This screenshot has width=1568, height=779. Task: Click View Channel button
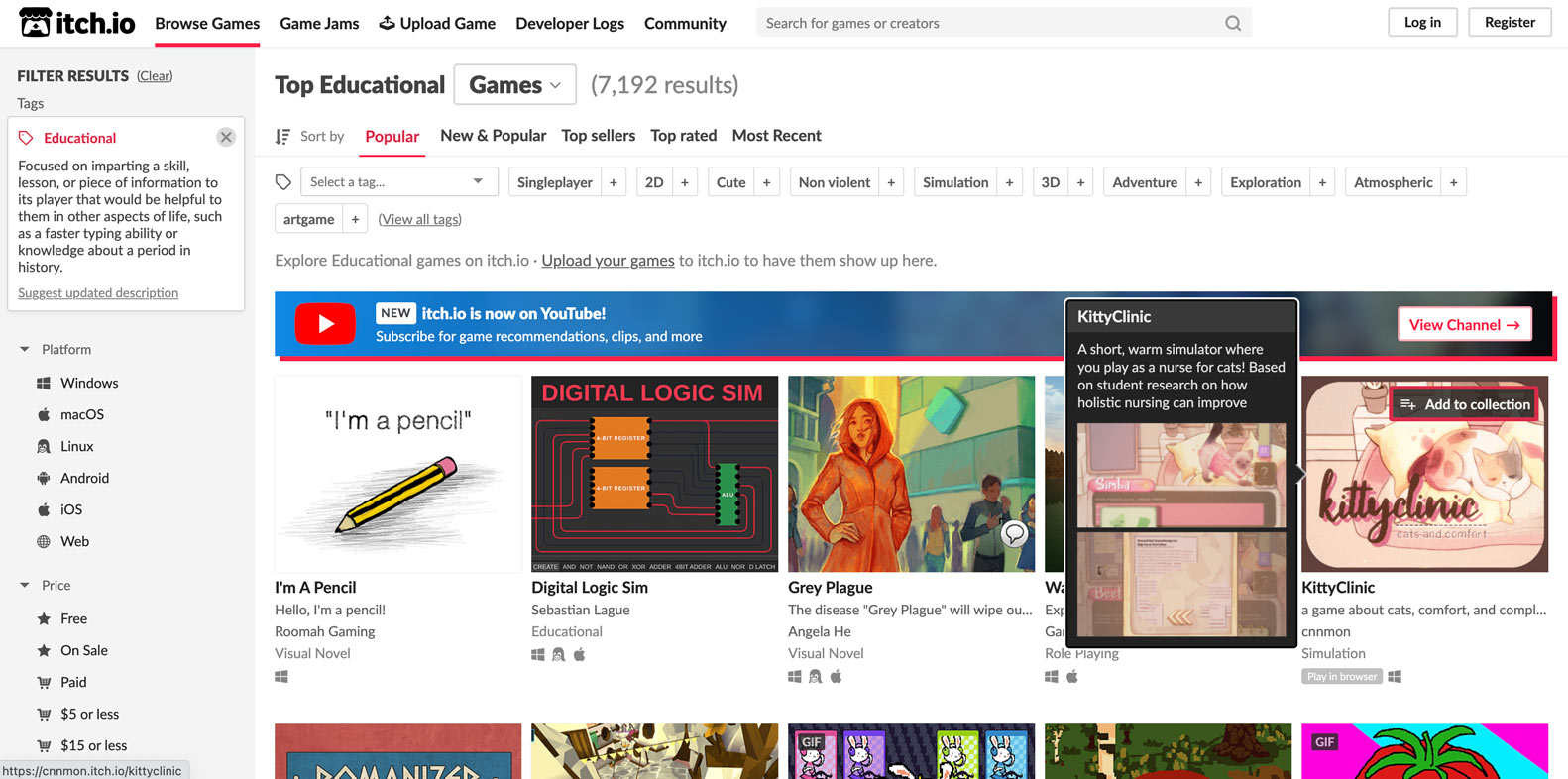(1464, 324)
